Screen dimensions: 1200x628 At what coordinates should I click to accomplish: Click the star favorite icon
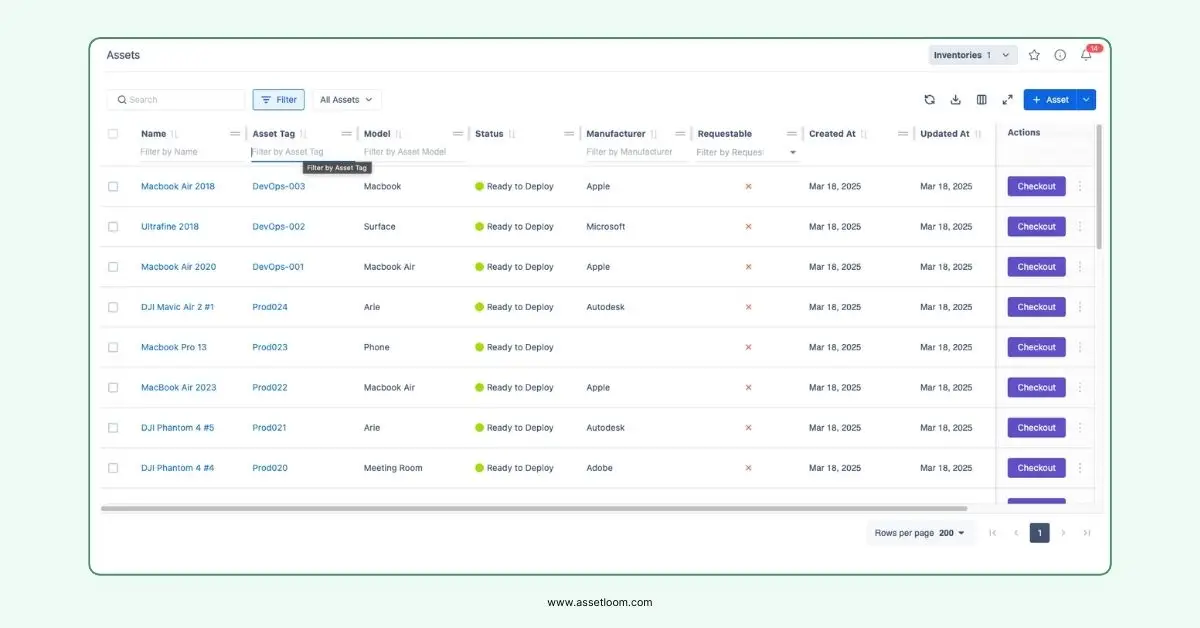coord(1034,55)
